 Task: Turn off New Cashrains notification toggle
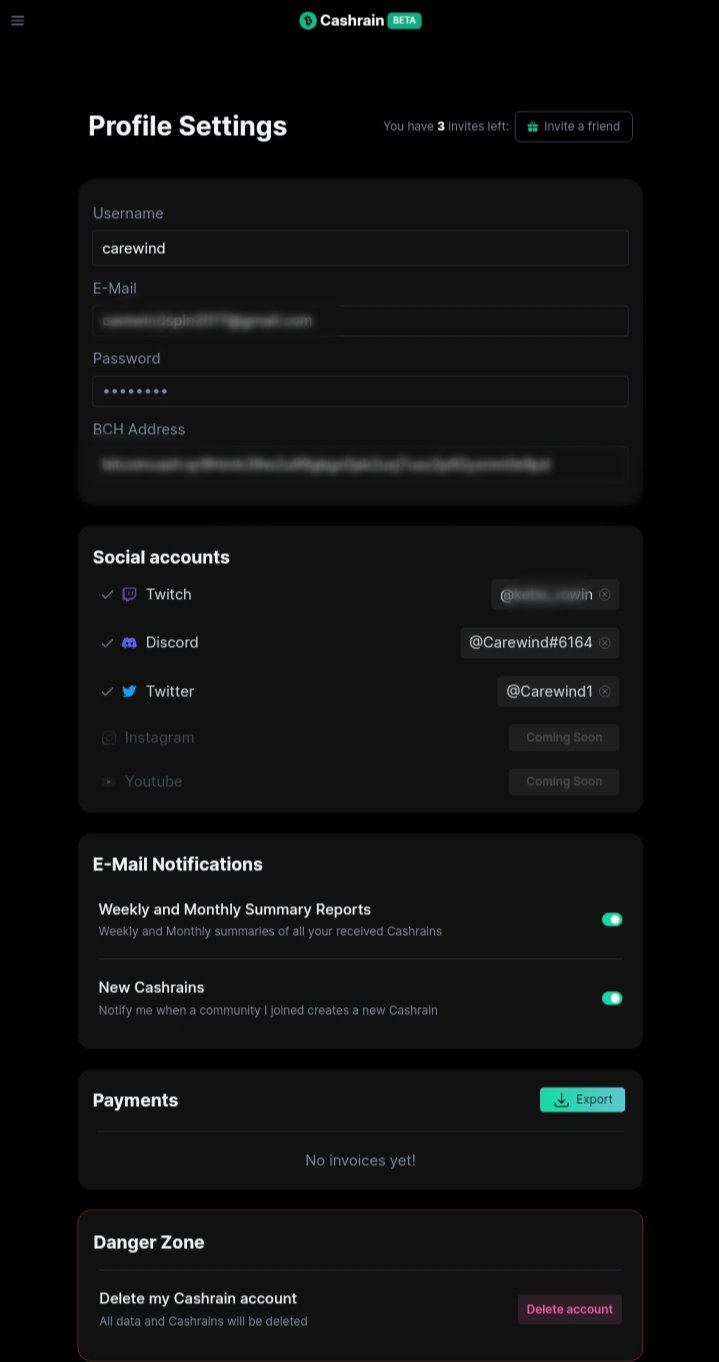pyautogui.click(x=612, y=998)
